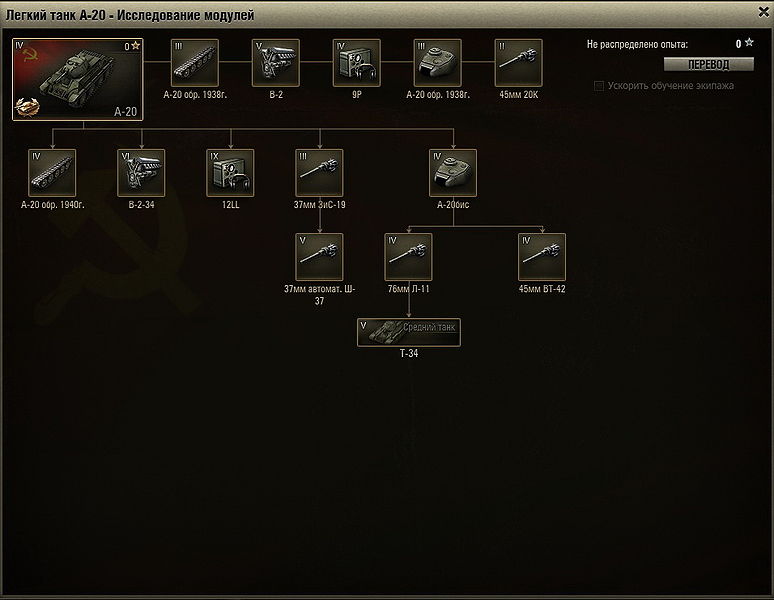This screenshot has width=774, height=600.
Task: Click the A-20 card experience star
Action: pyautogui.click(x=136, y=46)
